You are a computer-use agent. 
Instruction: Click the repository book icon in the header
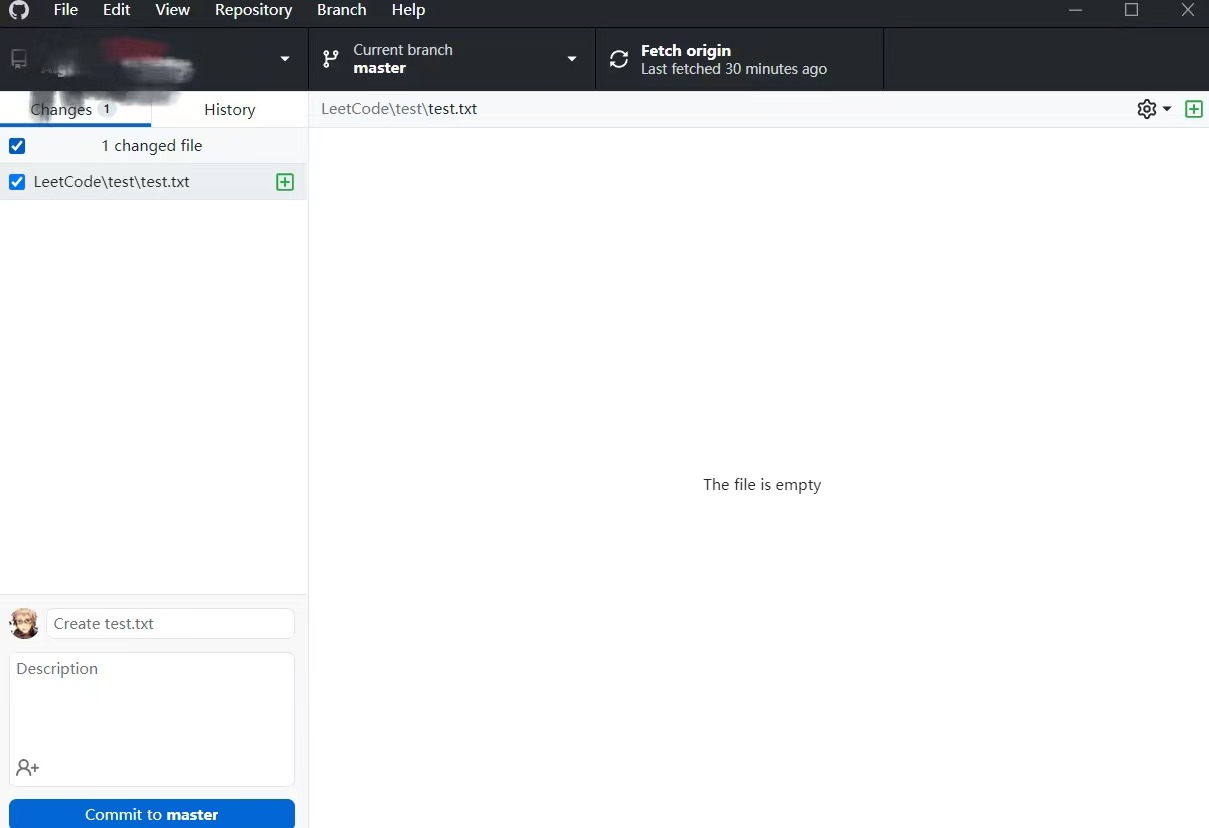tap(18, 58)
